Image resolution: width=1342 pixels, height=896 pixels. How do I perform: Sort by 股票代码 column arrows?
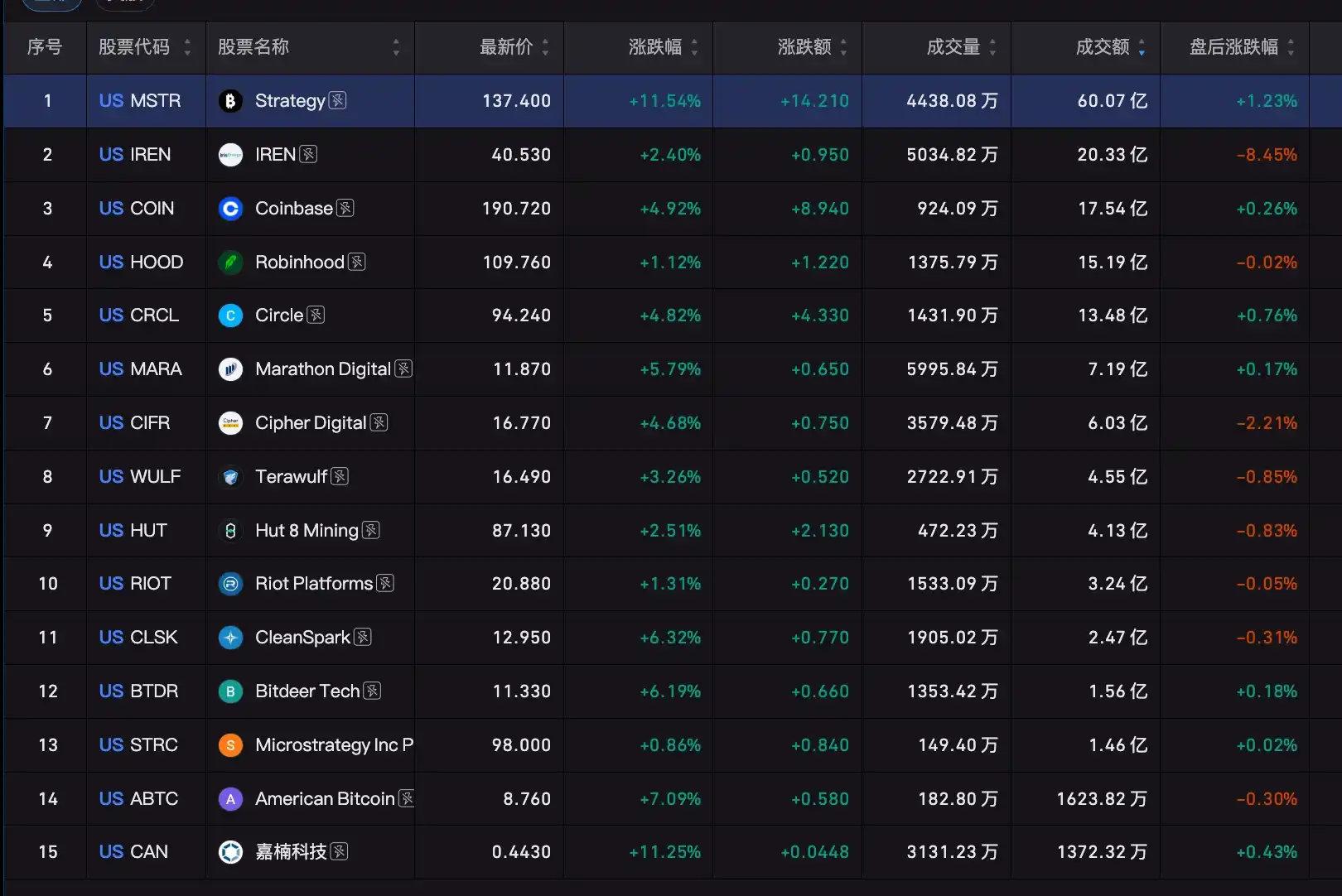click(187, 47)
